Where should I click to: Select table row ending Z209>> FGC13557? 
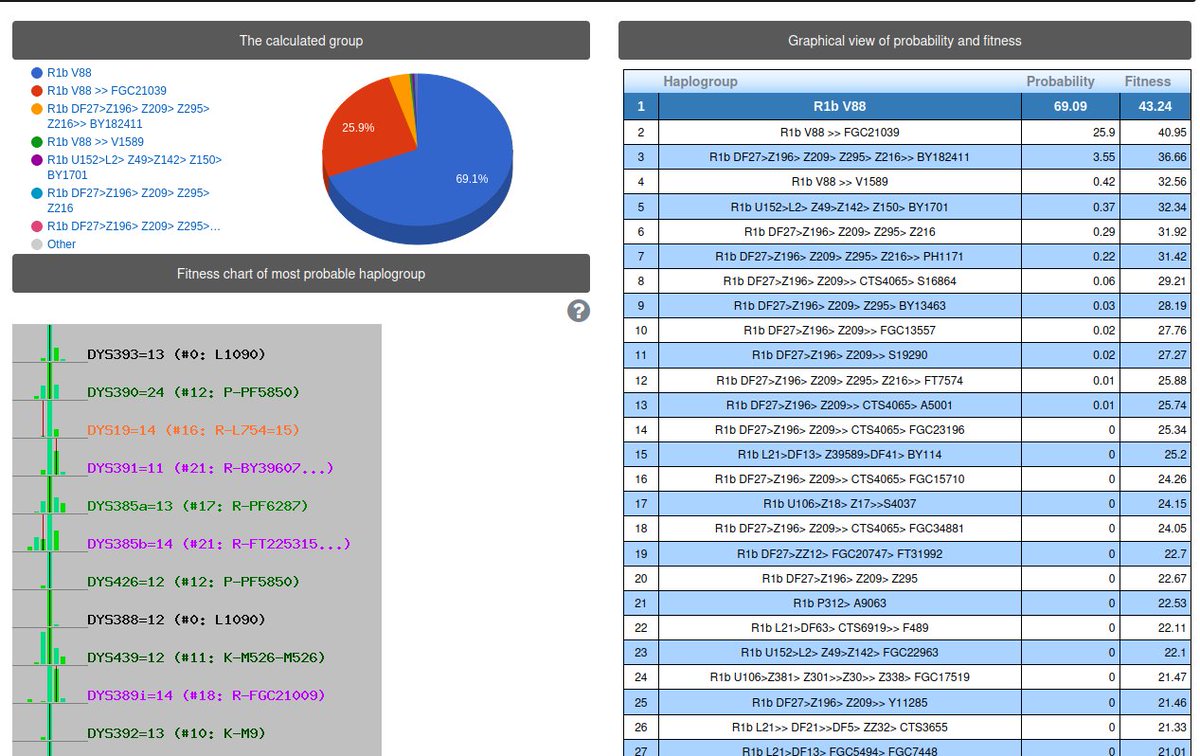[907, 330]
